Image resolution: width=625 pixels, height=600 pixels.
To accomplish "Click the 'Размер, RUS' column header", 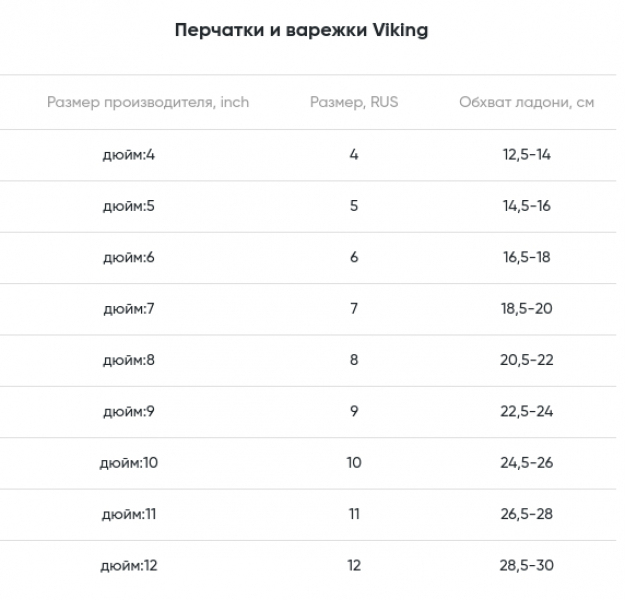I will pos(354,102).
